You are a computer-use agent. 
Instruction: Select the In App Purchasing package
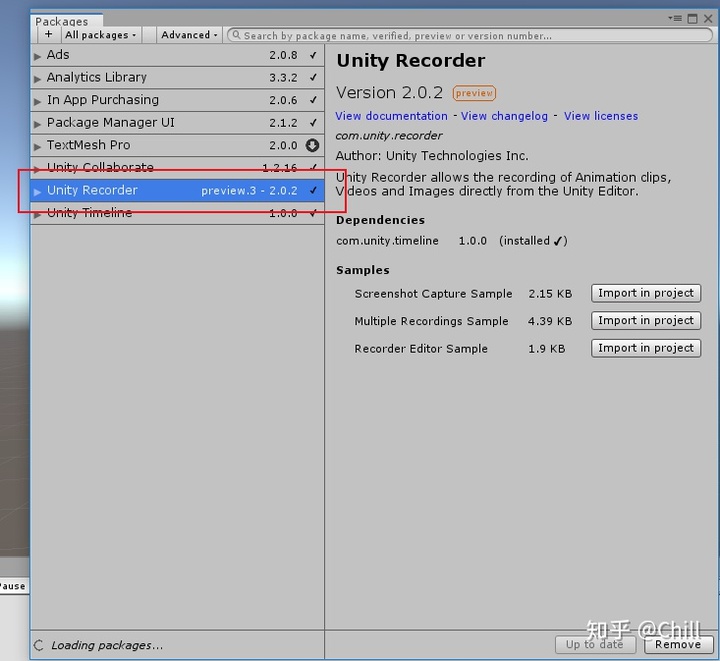(177, 100)
